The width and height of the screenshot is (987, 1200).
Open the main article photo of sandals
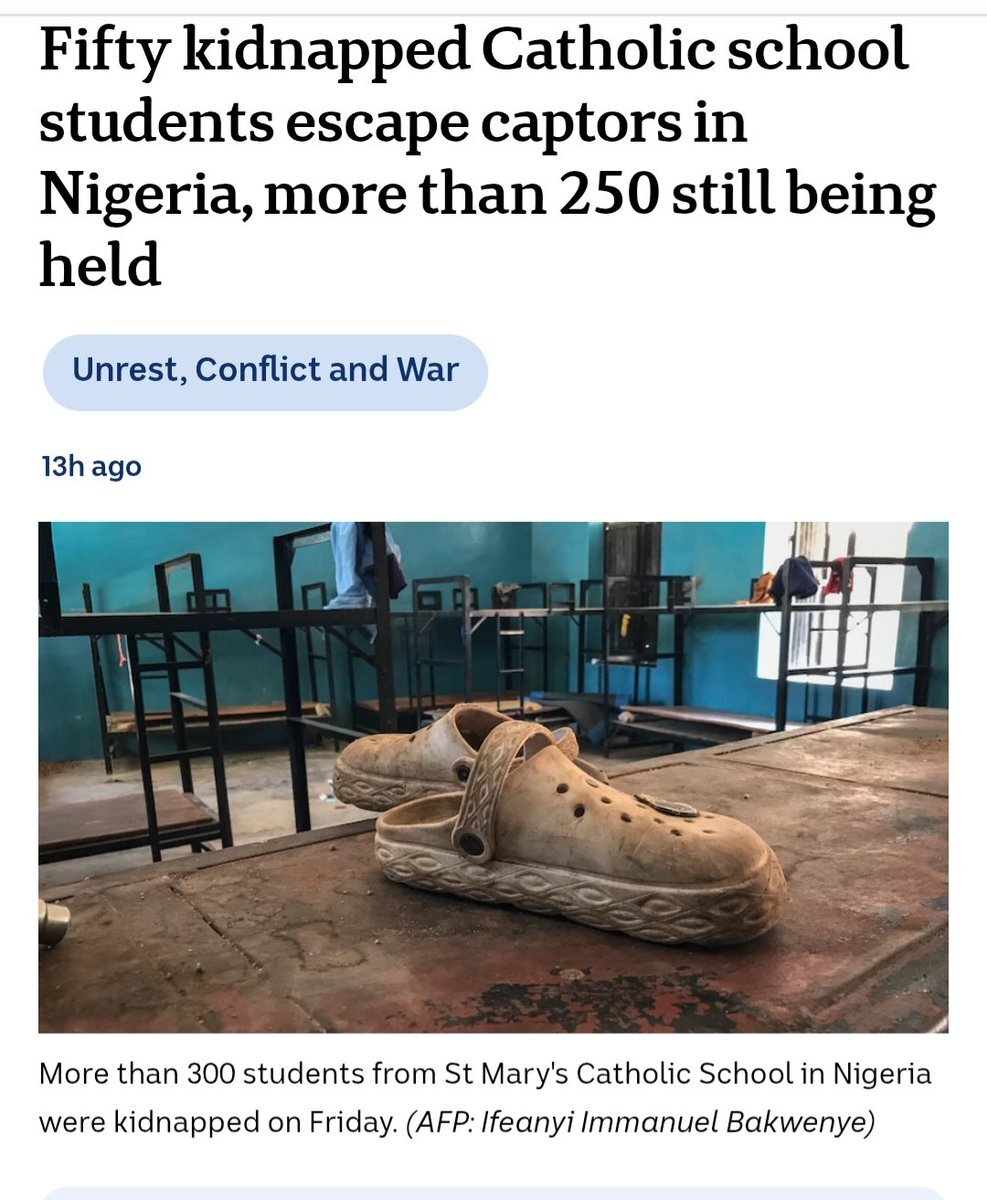coord(493,777)
